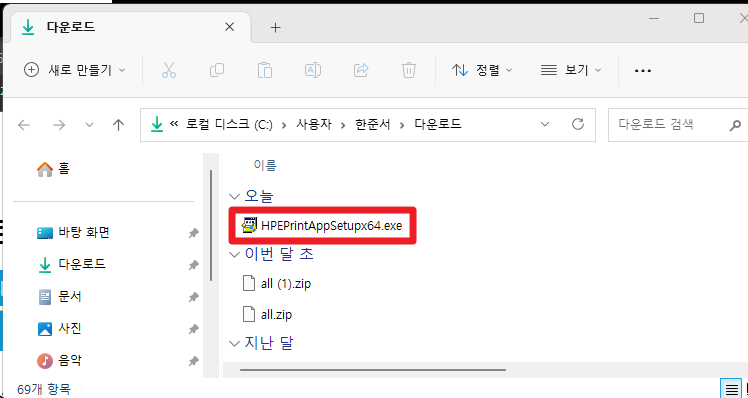Click the 이름 column header

265,166
